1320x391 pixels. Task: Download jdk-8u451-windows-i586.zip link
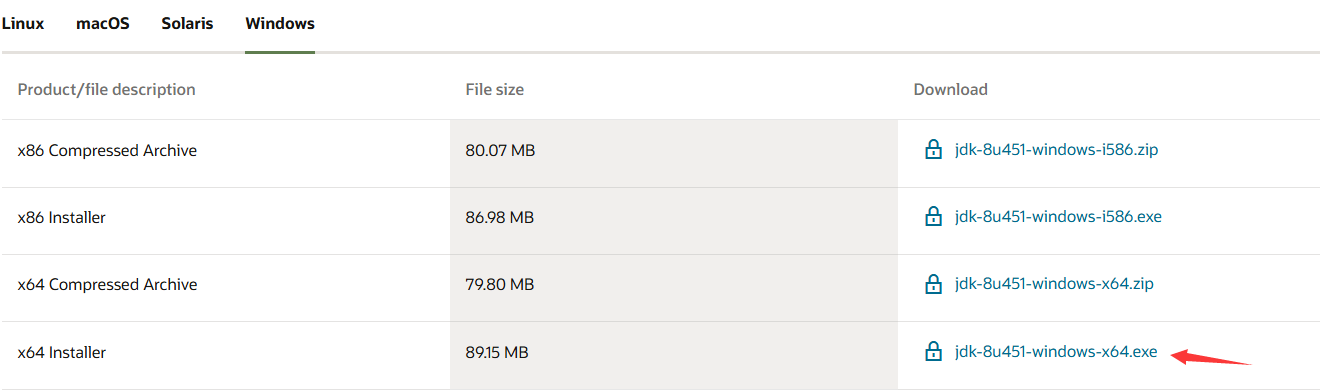tap(1056, 150)
